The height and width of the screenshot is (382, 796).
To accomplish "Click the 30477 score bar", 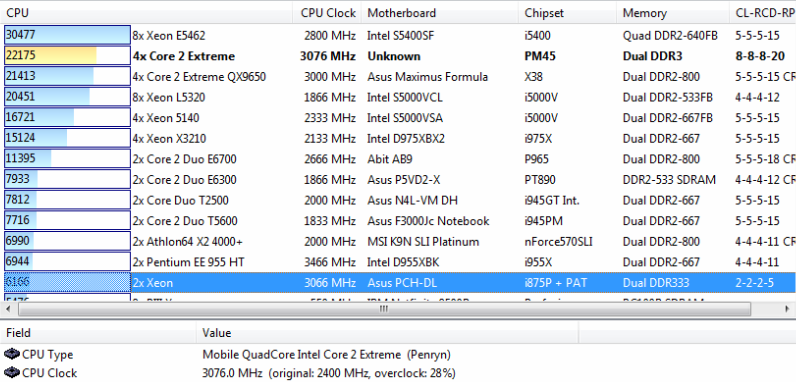I will 68,36.
